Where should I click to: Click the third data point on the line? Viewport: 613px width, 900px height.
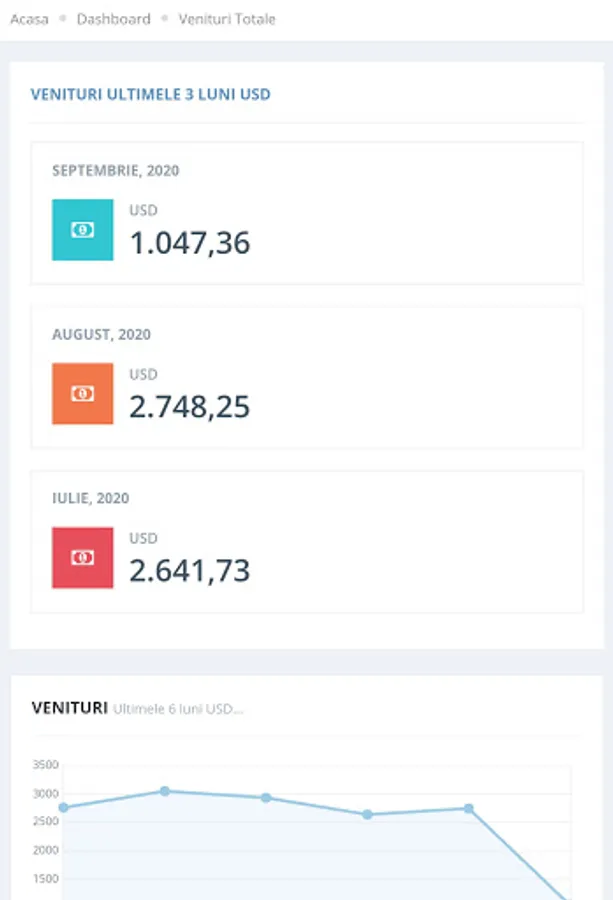coord(266,798)
